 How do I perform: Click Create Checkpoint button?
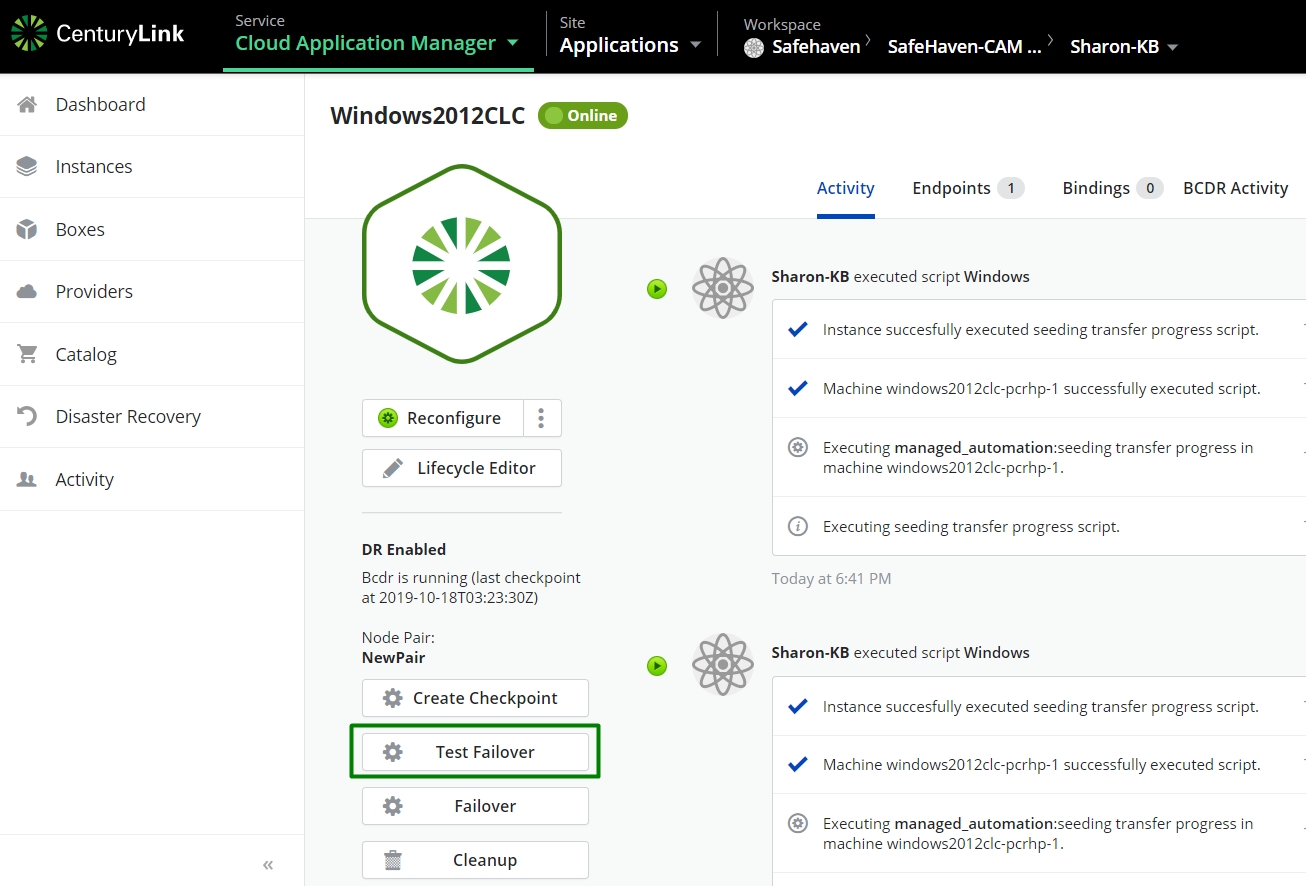[x=475, y=698]
